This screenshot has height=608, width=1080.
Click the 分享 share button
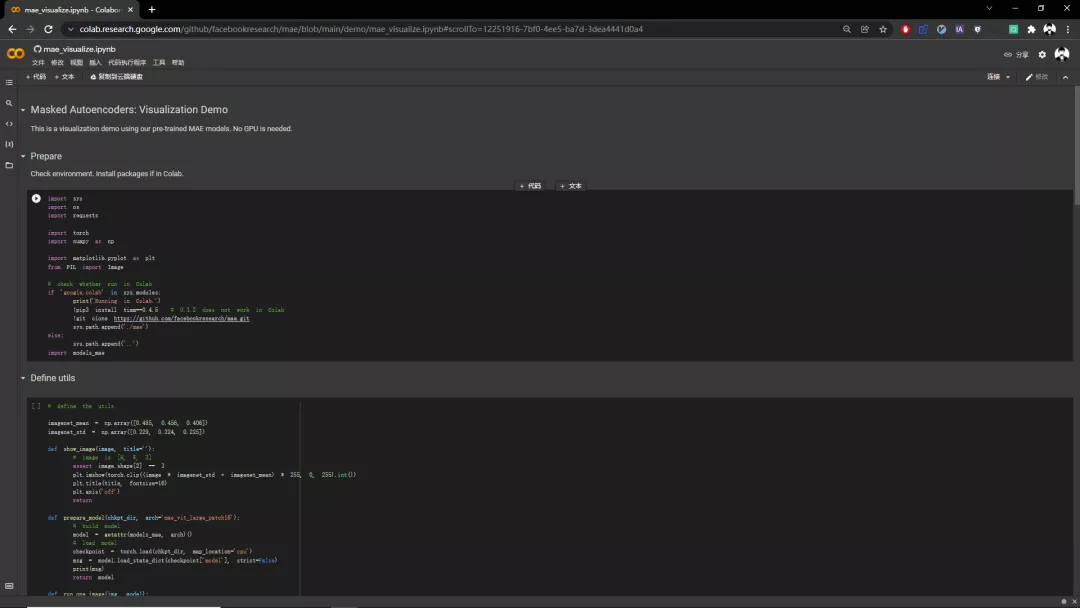(1016, 55)
